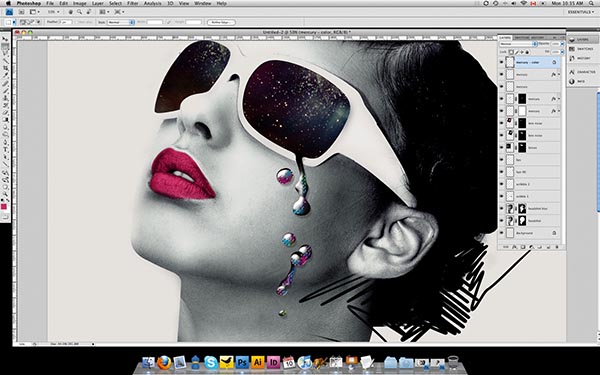Click the Essentials workspace button
The image size is (600, 375).
coord(580,12)
